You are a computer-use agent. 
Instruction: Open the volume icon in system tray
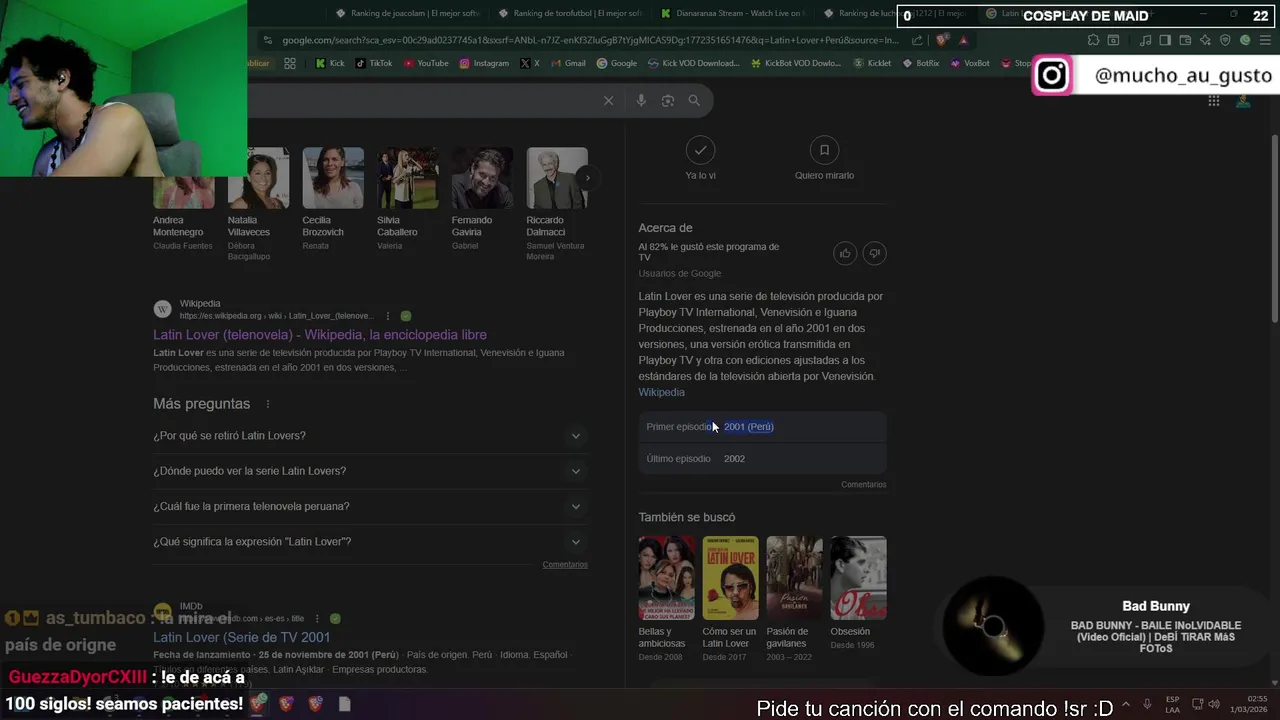(1213, 704)
